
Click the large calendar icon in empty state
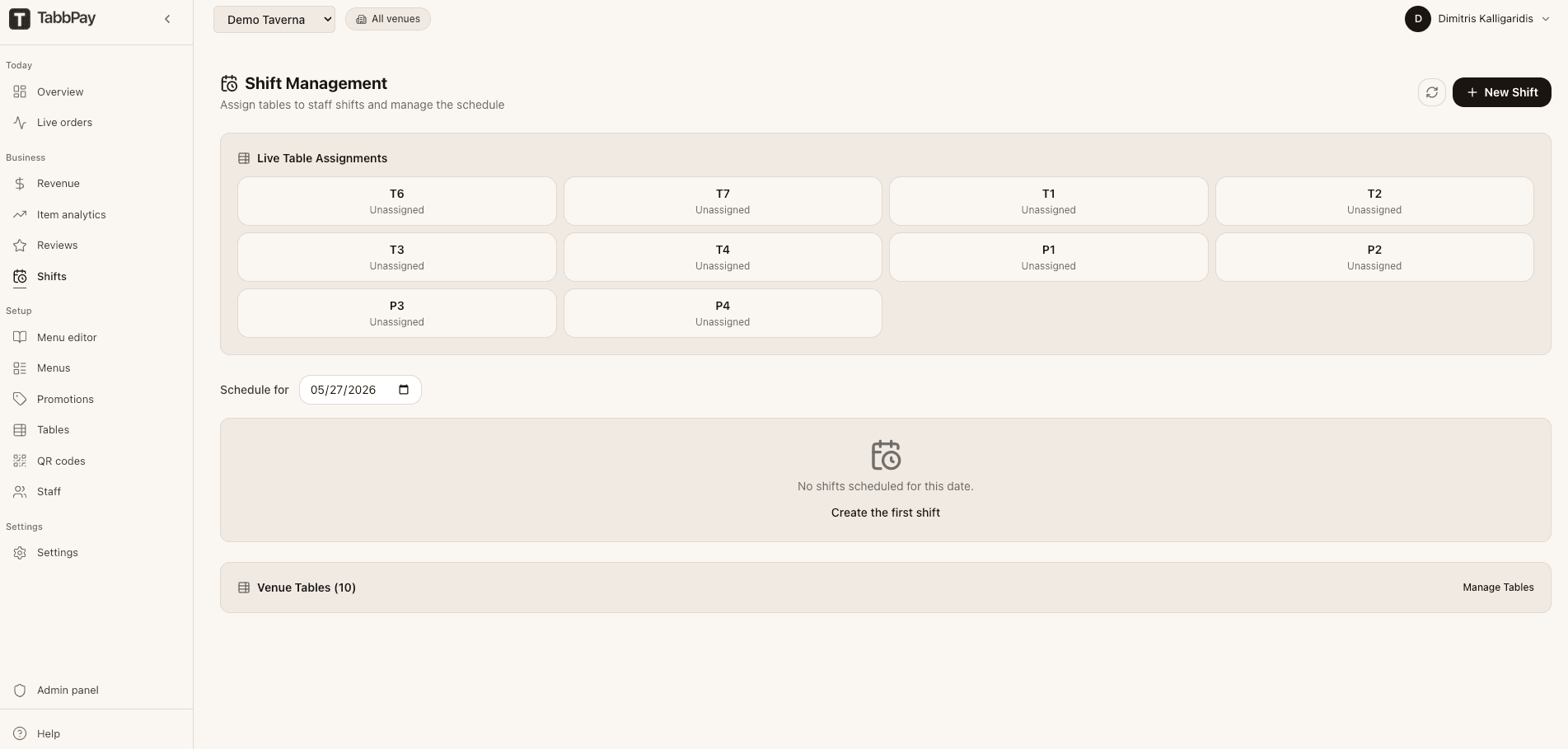click(x=886, y=455)
